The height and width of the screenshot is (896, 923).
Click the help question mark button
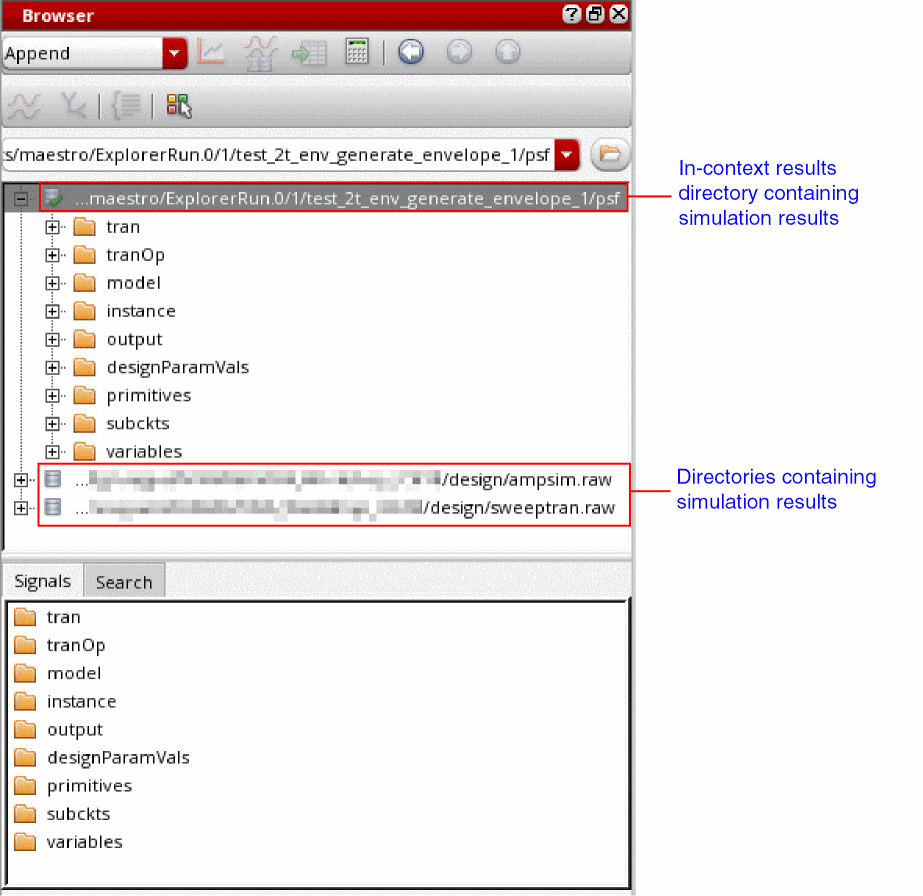tap(571, 14)
